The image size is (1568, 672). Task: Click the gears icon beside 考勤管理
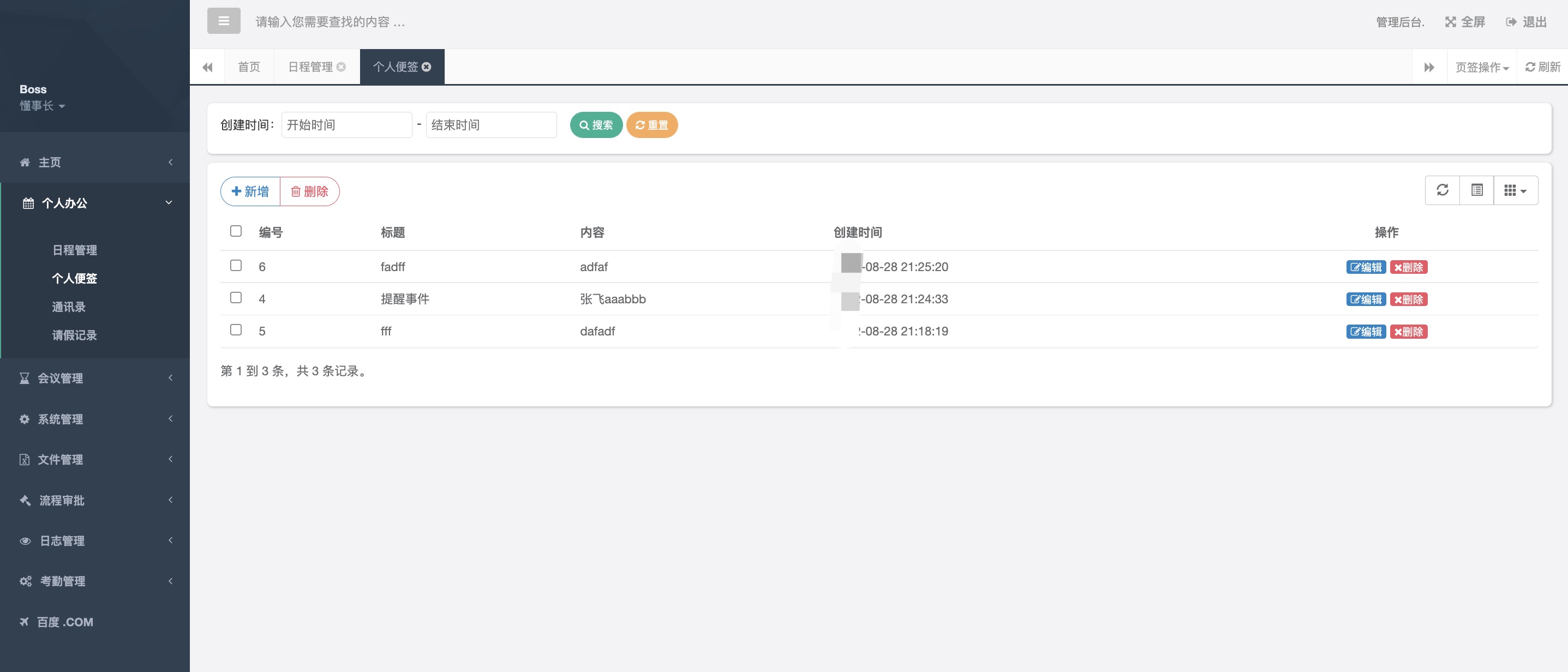click(x=26, y=581)
